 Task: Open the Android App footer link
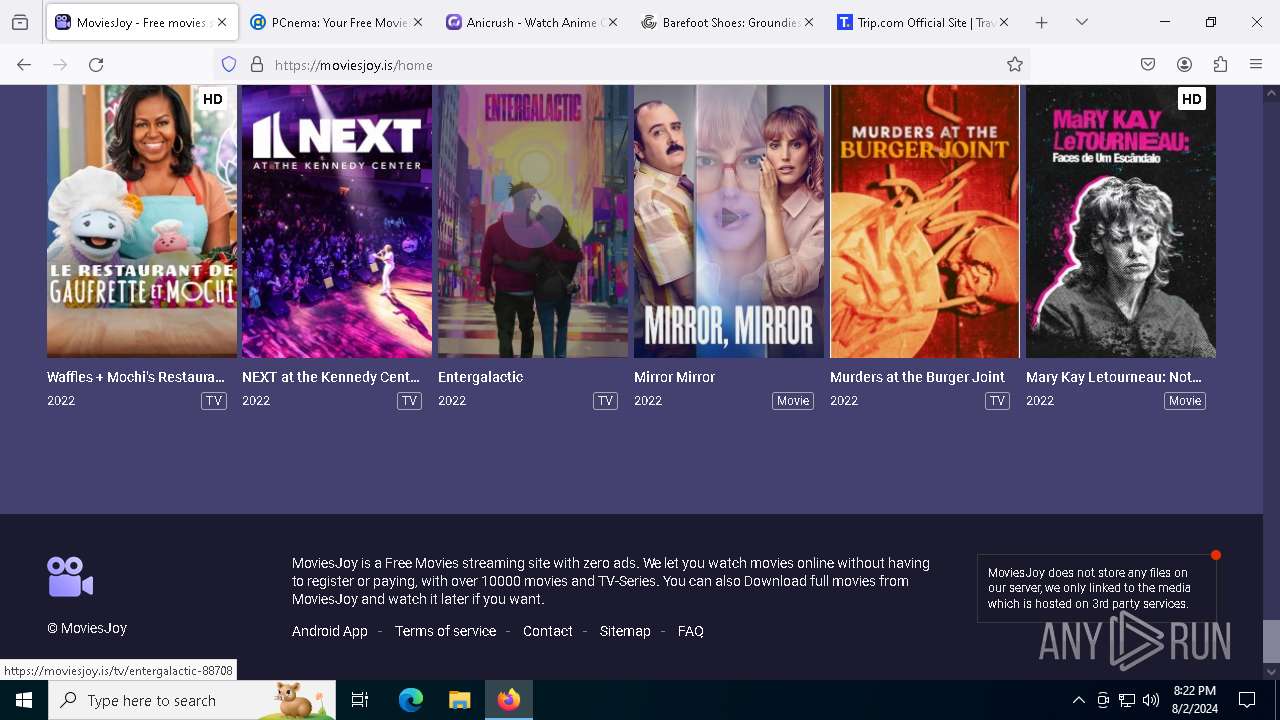pyautogui.click(x=330, y=631)
